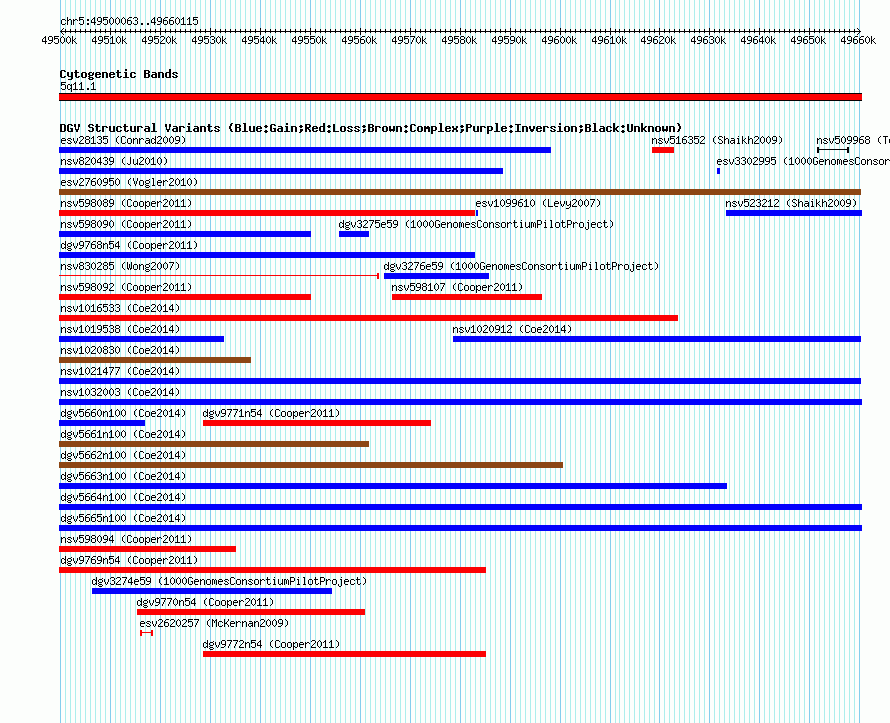Click the DGV Structural Variants track title
The width and height of the screenshot is (890, 723).
(371, 128)
